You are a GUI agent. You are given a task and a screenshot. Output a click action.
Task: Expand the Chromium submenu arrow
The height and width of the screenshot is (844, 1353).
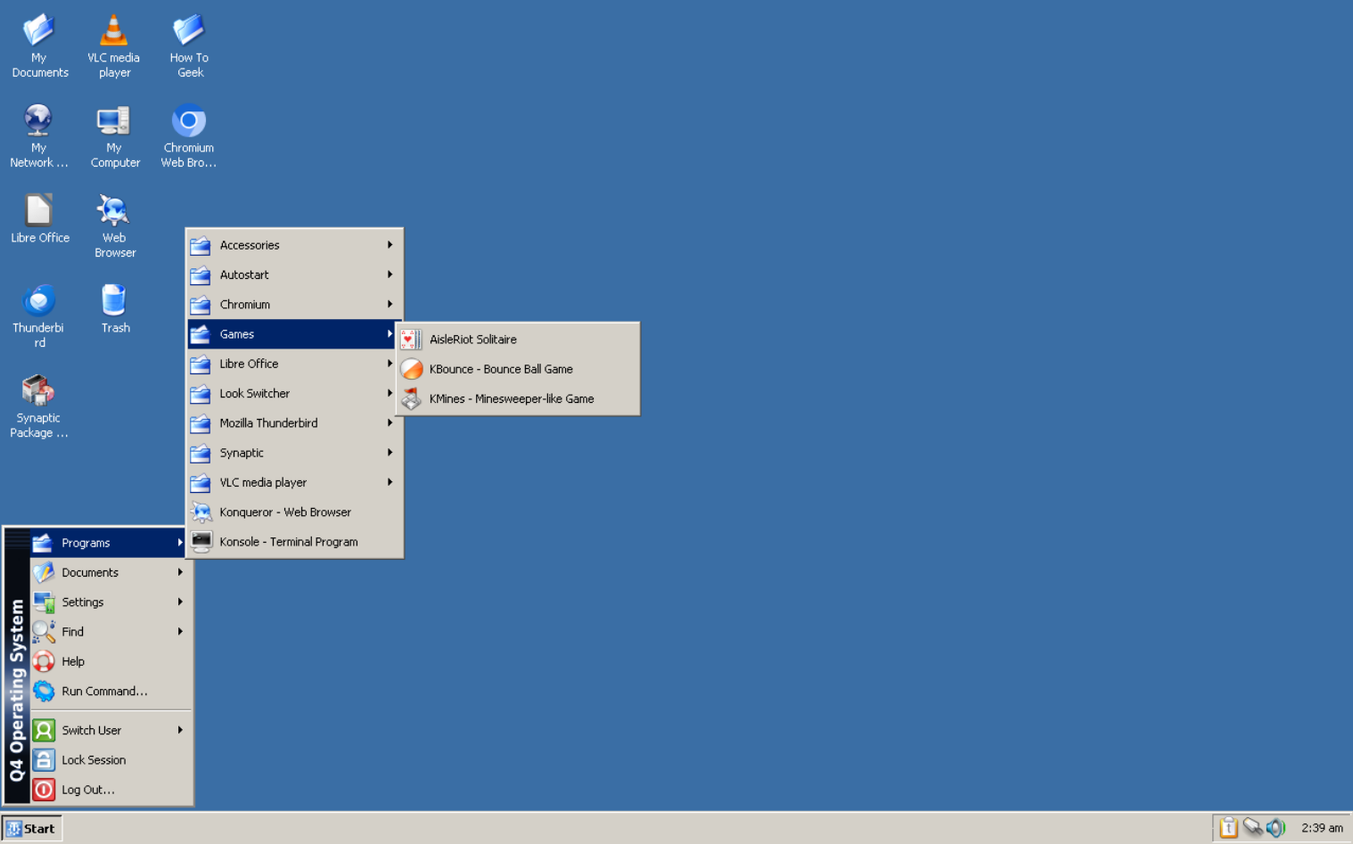coord(390,304)
